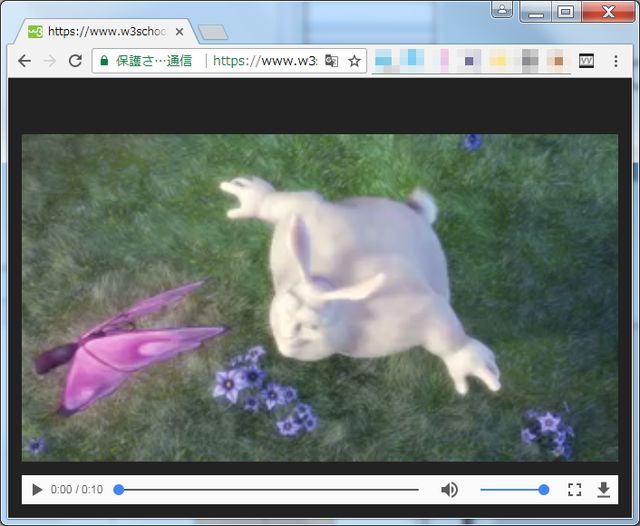Close the w3schools tab

(179, 31)
